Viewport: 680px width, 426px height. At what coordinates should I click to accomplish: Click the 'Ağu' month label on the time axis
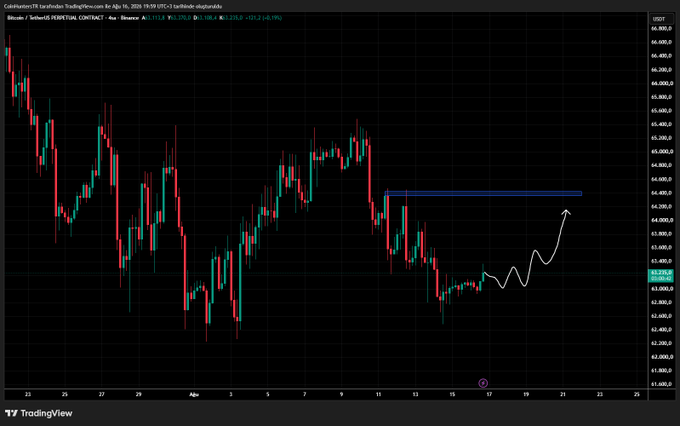point(194,394)
